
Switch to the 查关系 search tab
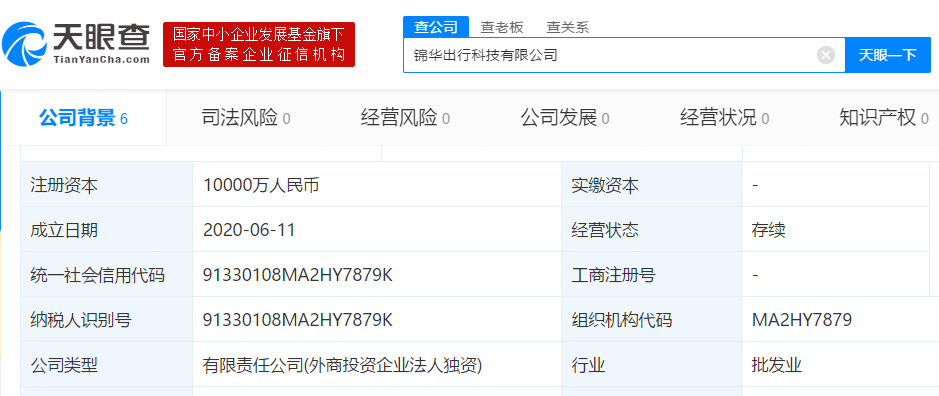click(567, 27)
